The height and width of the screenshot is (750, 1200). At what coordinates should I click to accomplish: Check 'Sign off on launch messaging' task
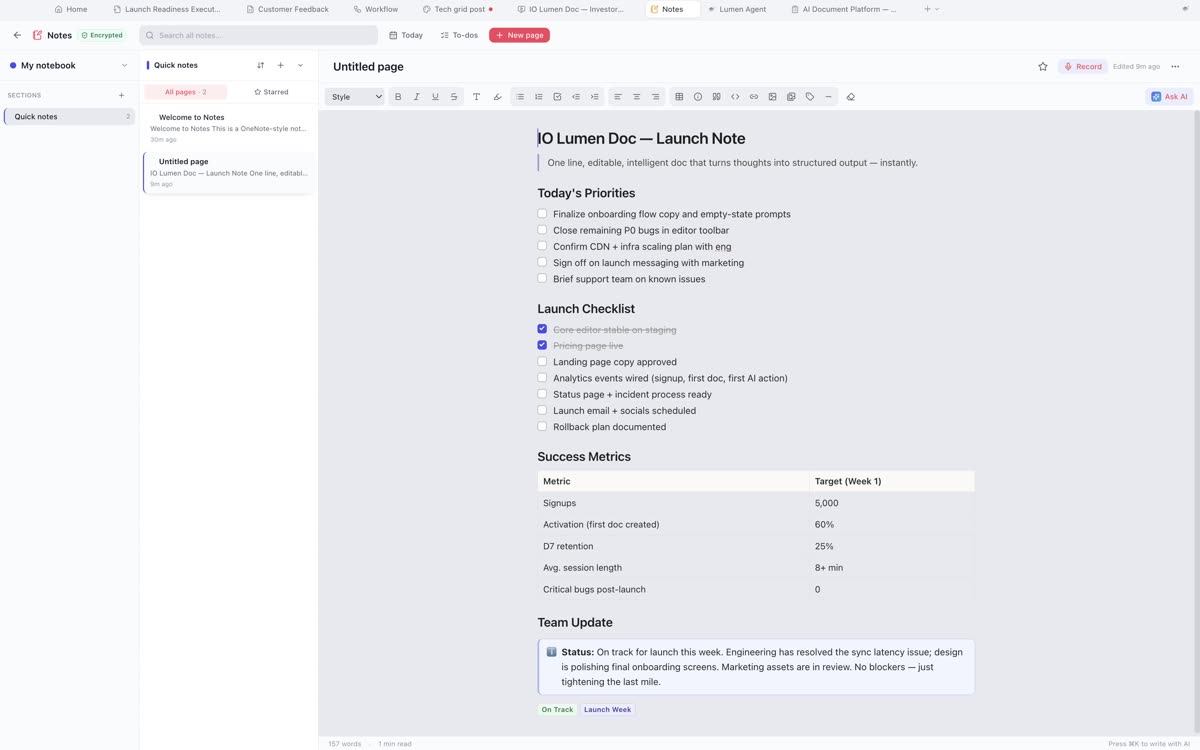(x=542, y=262)
